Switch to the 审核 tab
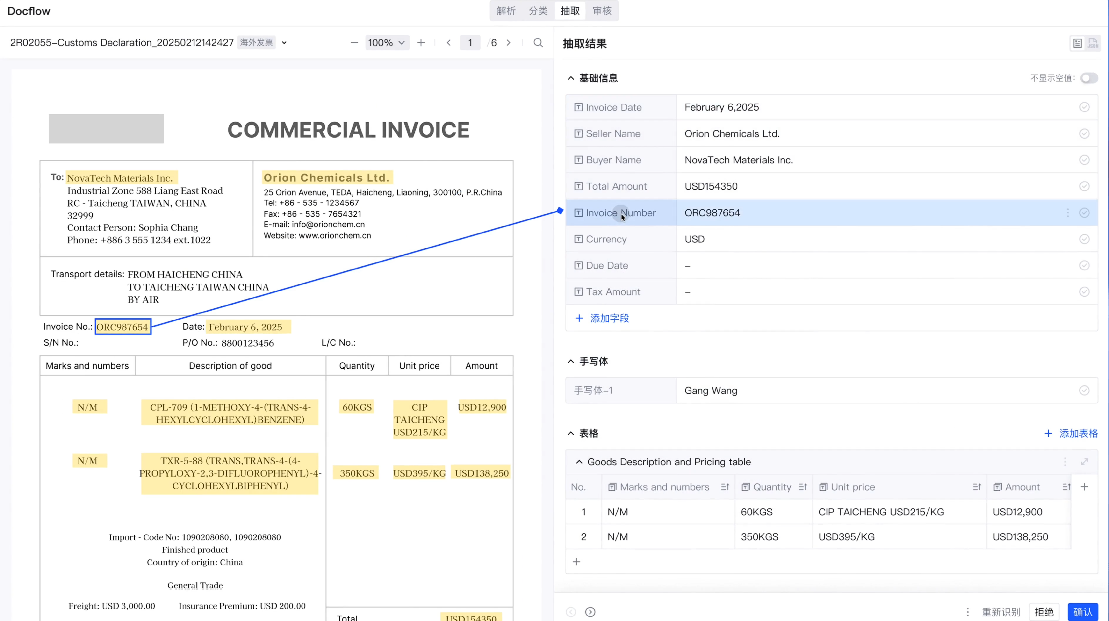This screenshot has width=1109, height=621. tap(602, 11)
